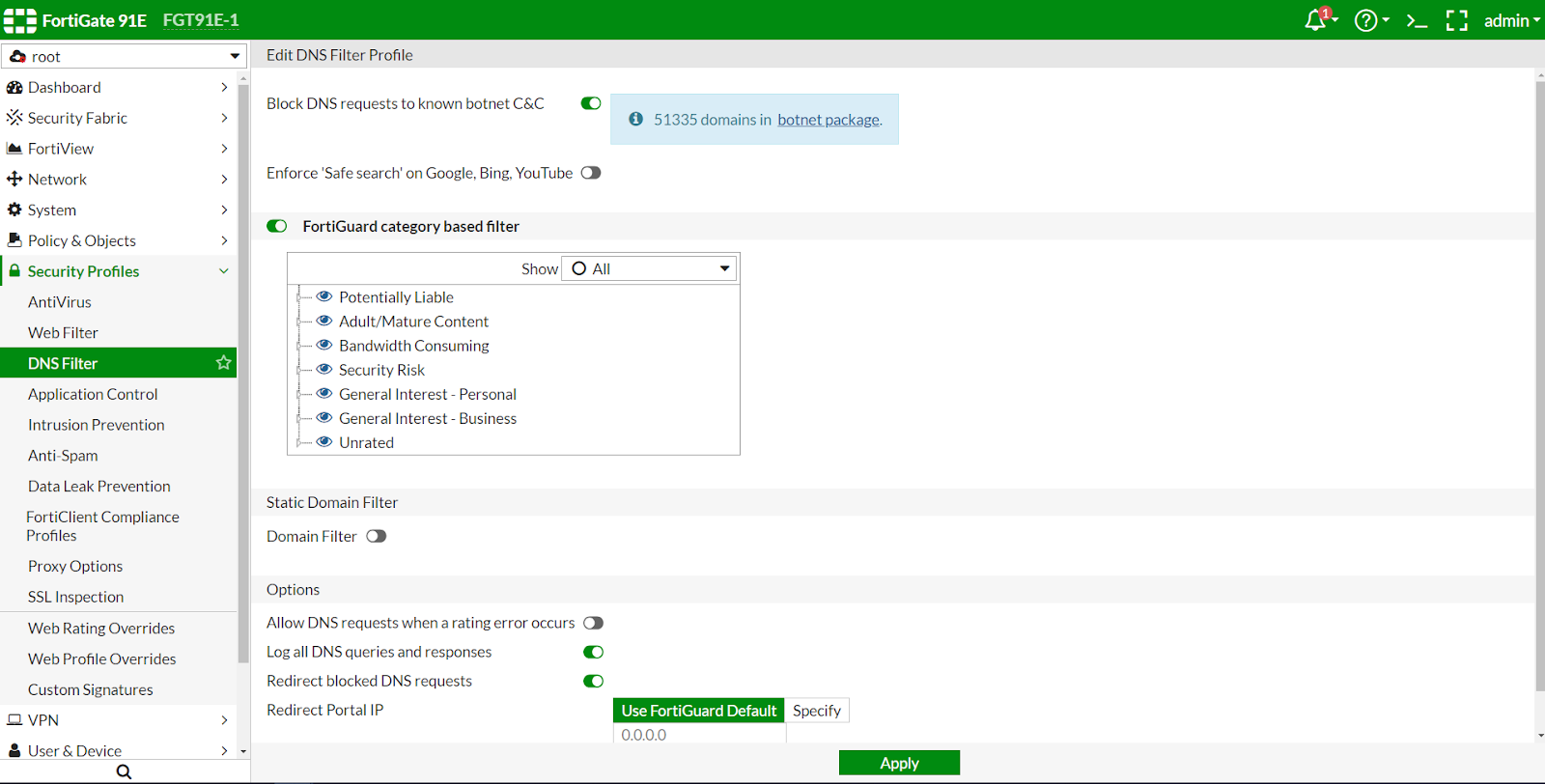Image resolution: width=1545 pixels, height=784 pixels.
Task: Expand the Security Fabric chevron
Action: pyautogui.click(x=224, y=118)
